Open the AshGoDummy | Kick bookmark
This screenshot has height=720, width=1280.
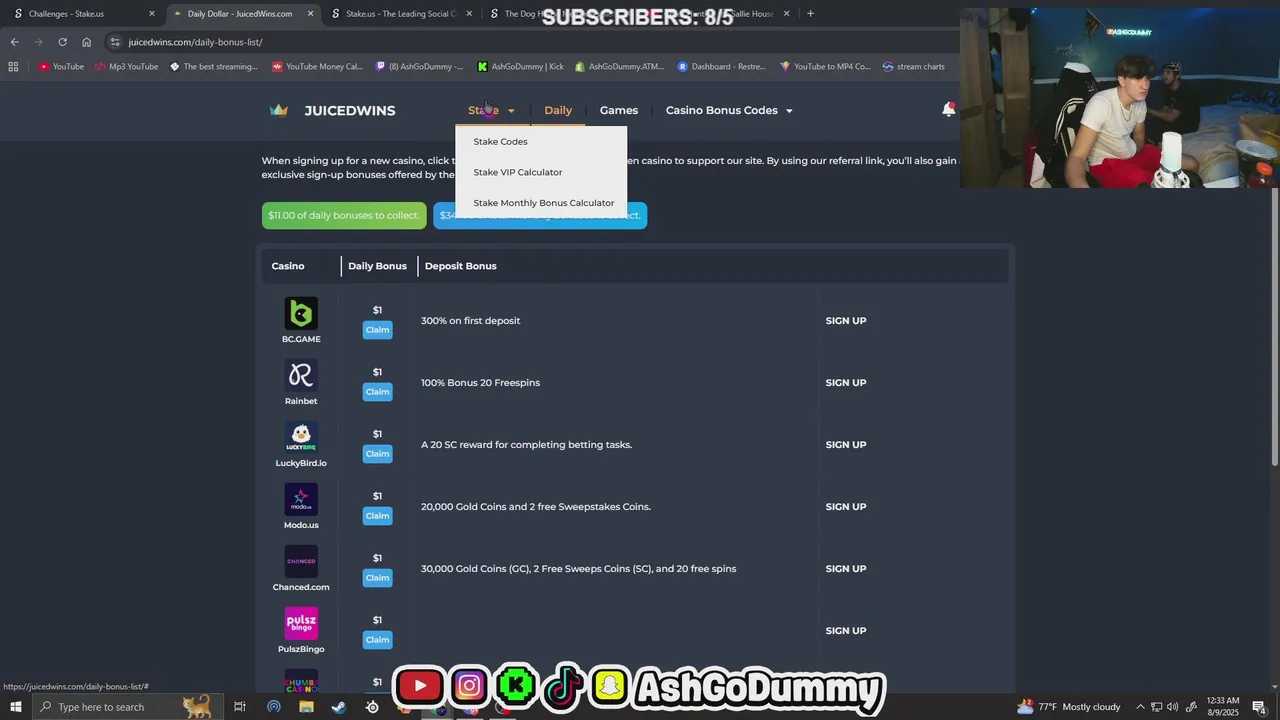(x=520, y=67)
